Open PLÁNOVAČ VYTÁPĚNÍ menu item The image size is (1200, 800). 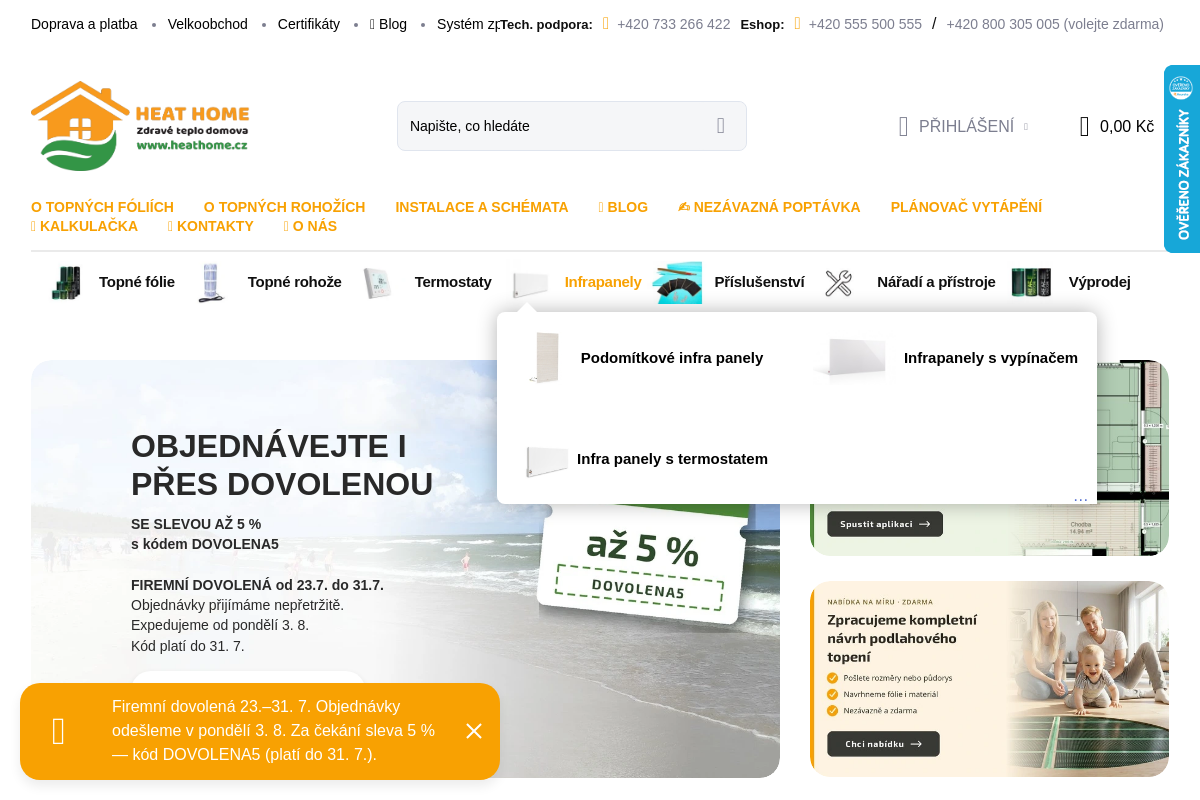[966, 207]
